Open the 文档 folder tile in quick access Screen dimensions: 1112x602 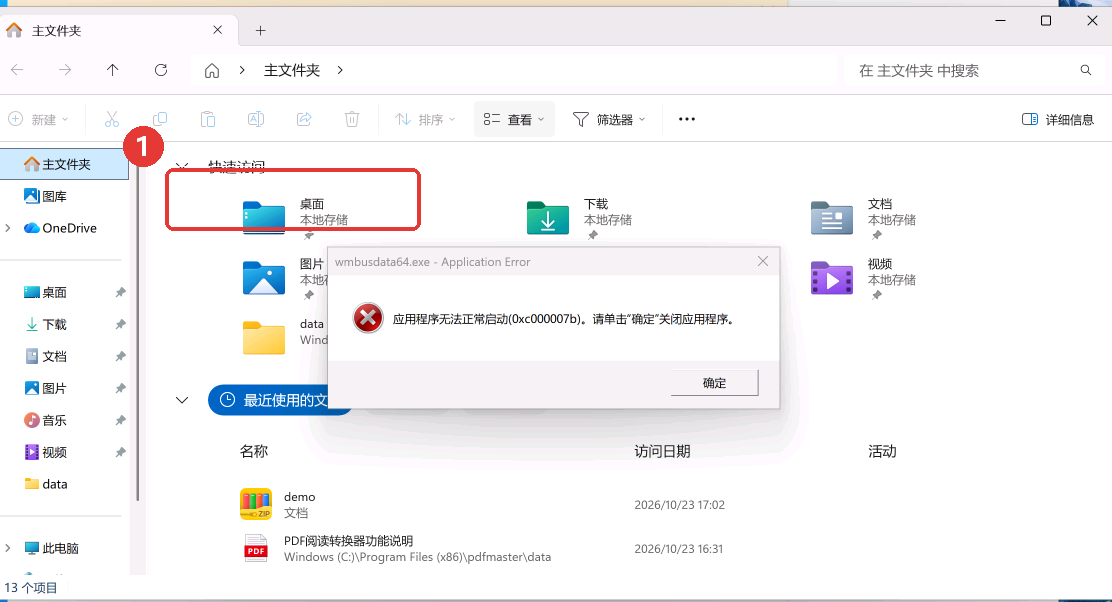coord(863,218)
